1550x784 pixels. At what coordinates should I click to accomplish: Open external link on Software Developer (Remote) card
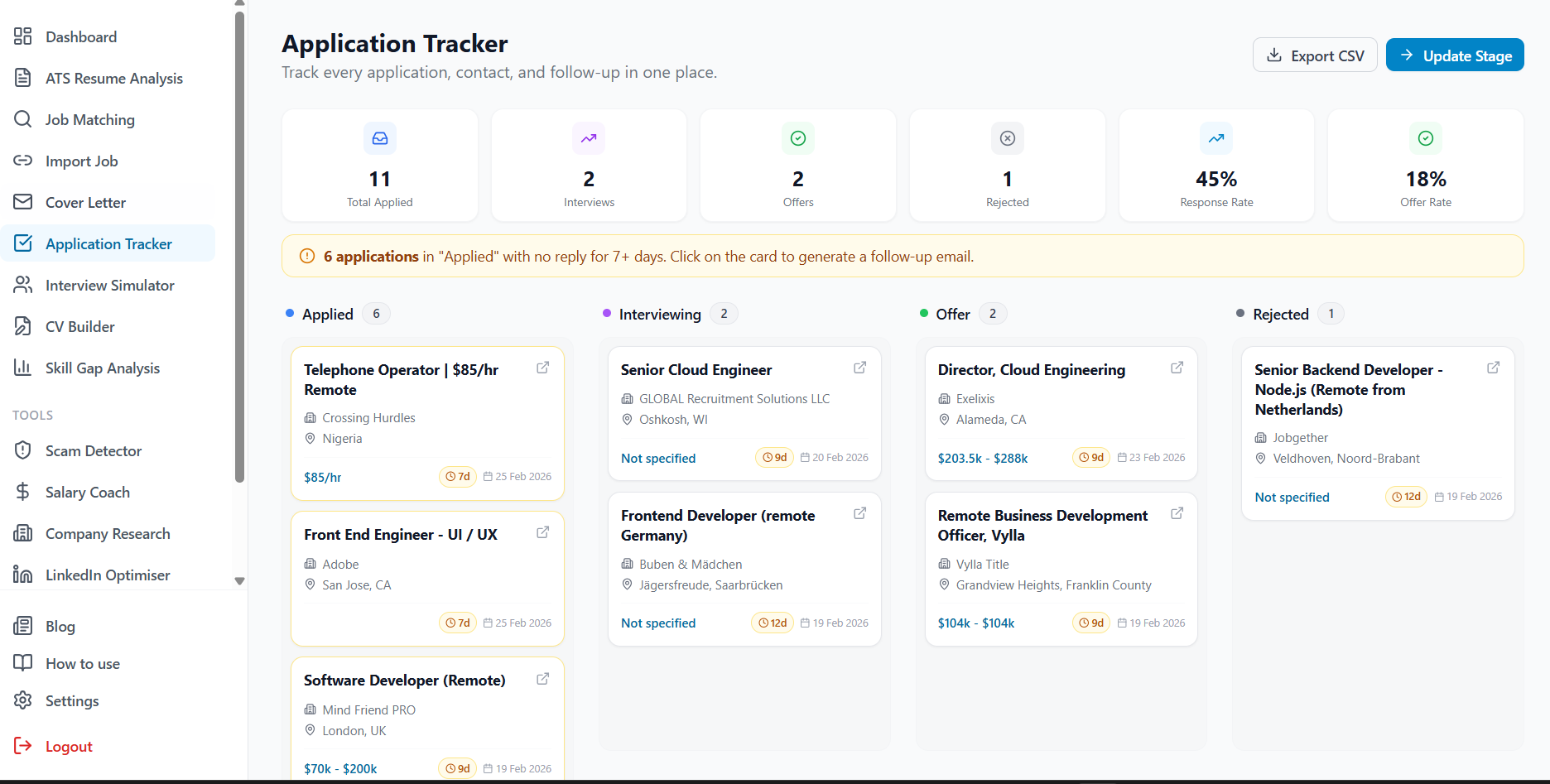click(x=543, y=679)
